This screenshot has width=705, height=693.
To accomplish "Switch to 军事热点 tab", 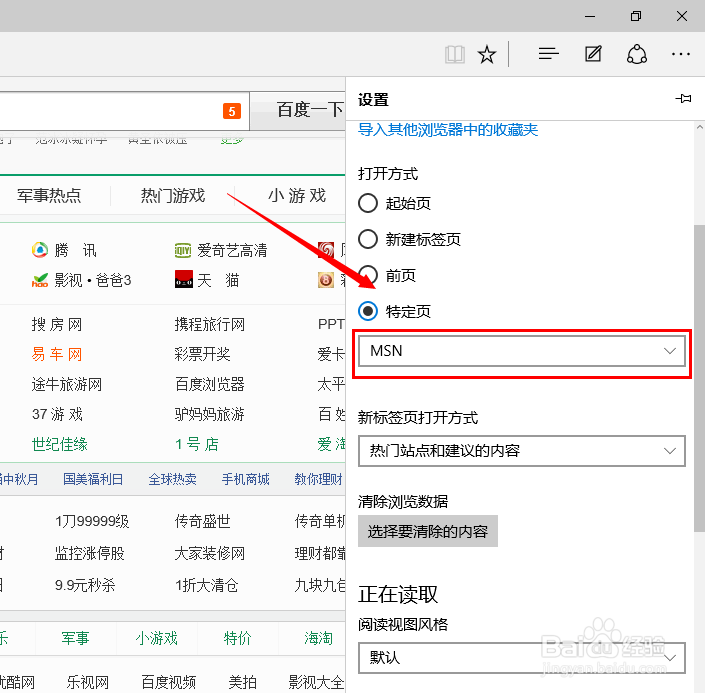I will pos(49,196).
